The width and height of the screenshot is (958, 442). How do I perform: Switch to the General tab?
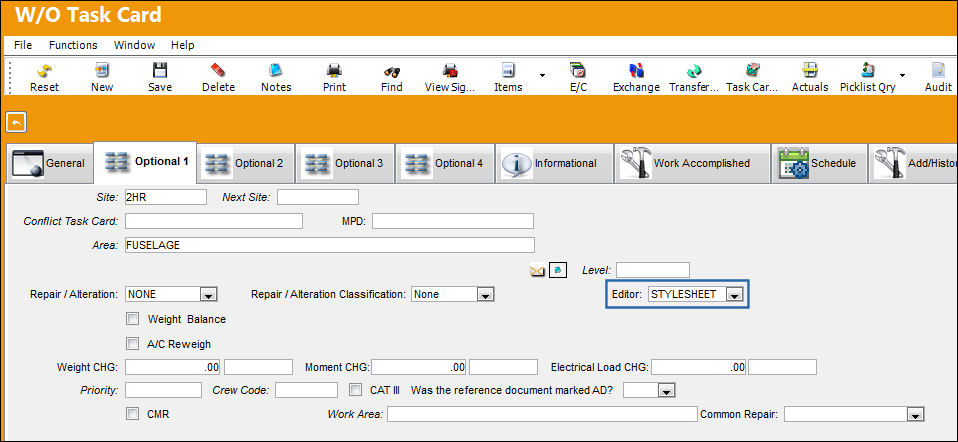(x=49, y=164)
